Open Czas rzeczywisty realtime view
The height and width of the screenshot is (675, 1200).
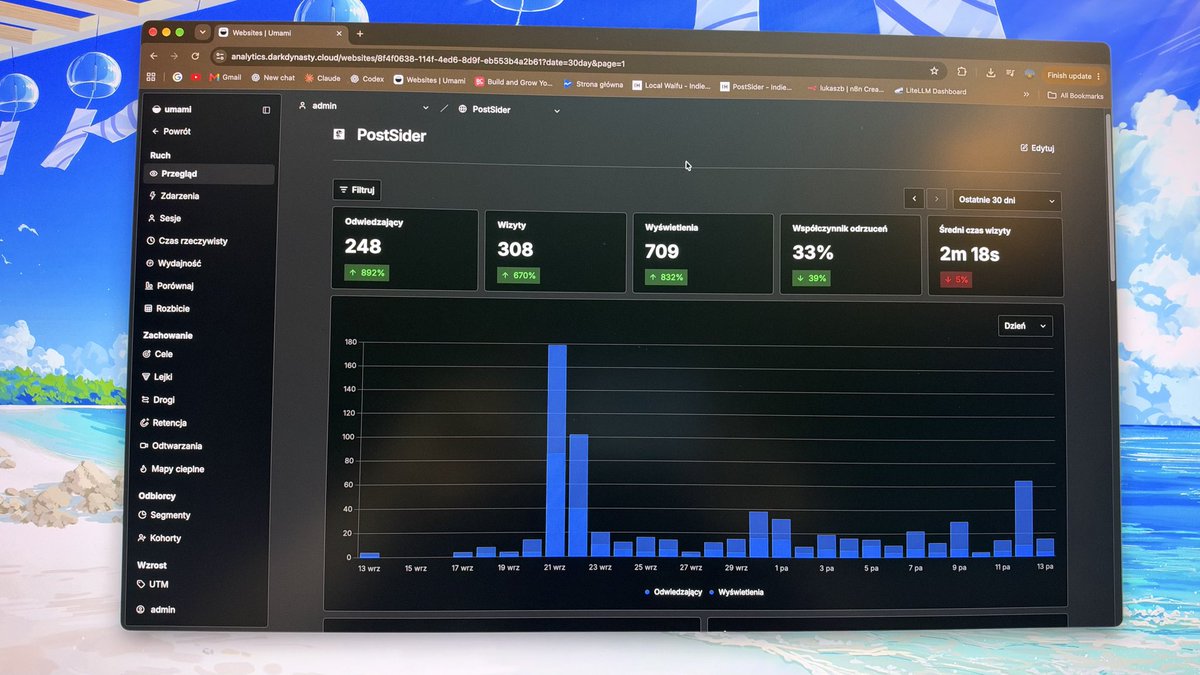coord(186,241)
